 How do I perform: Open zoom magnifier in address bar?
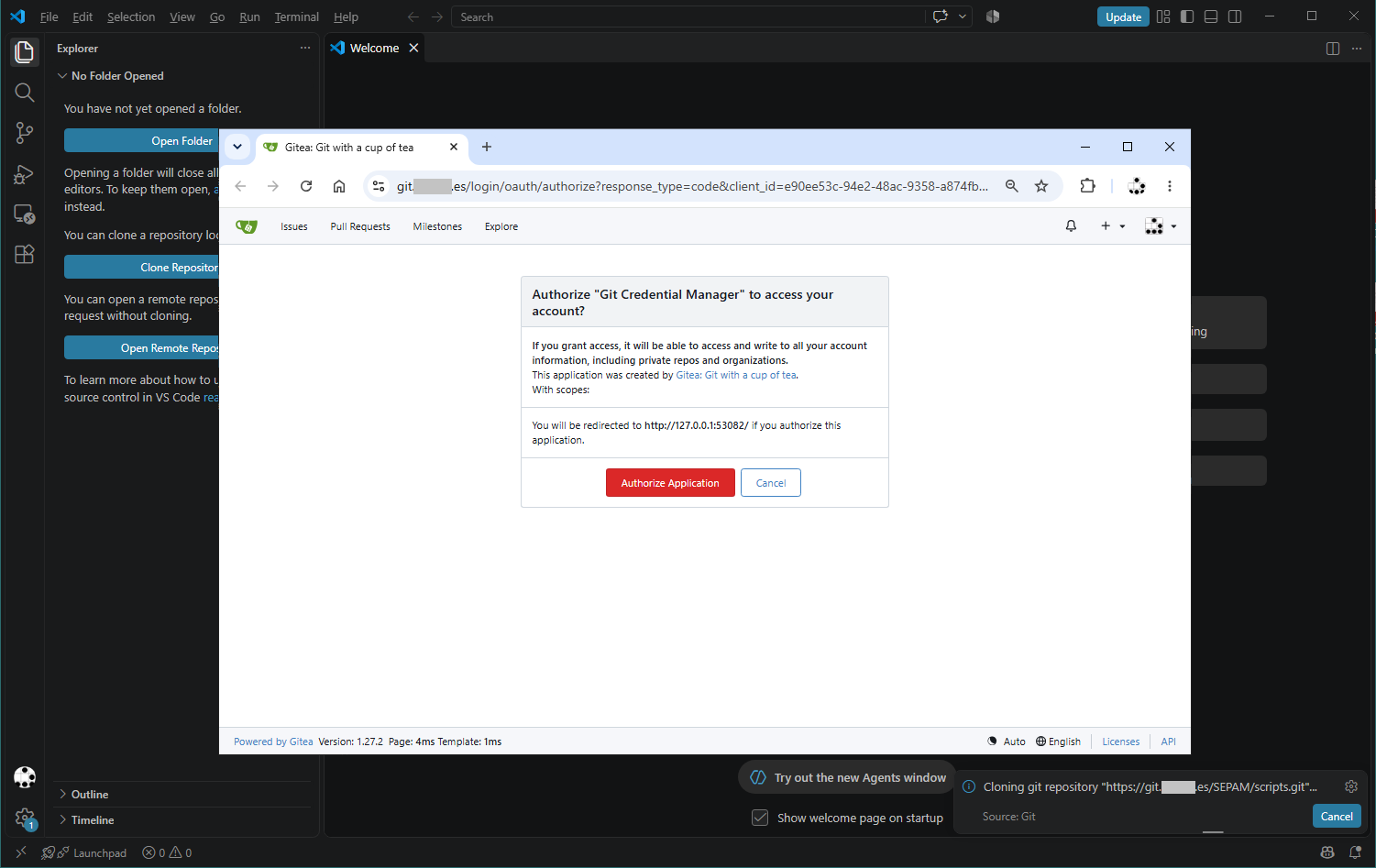tap(1012, 186)
